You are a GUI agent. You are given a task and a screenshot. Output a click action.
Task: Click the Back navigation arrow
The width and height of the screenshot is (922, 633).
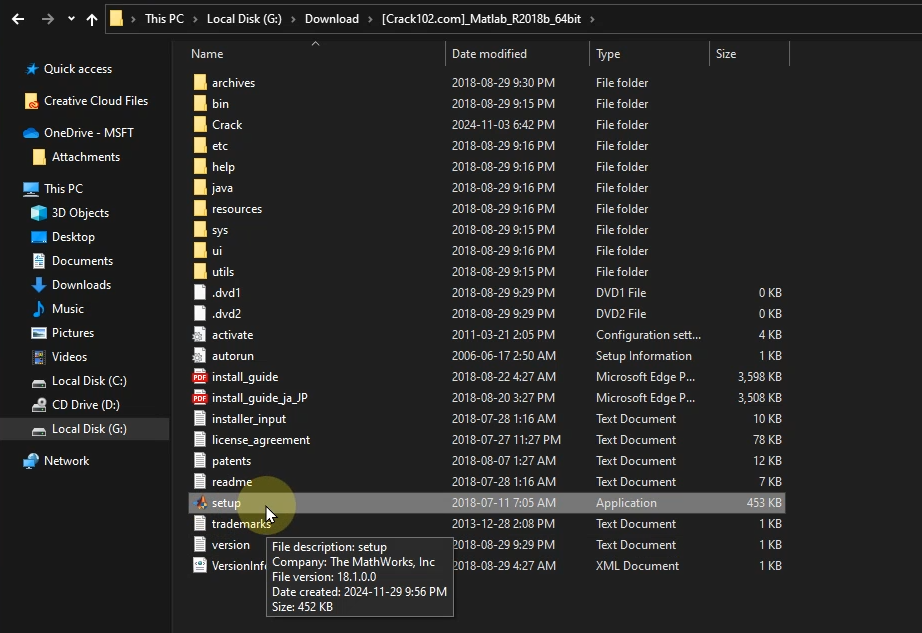(x=17, y=19)
